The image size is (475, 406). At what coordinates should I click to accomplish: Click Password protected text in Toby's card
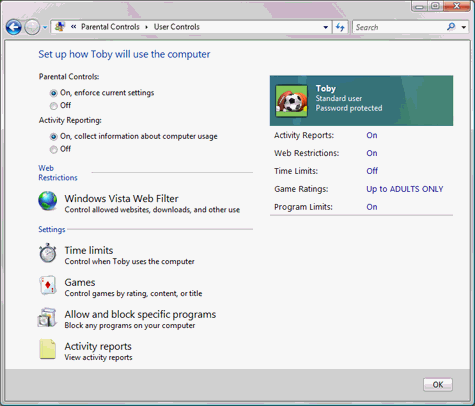pyautogui.click(x=349, y=108)
